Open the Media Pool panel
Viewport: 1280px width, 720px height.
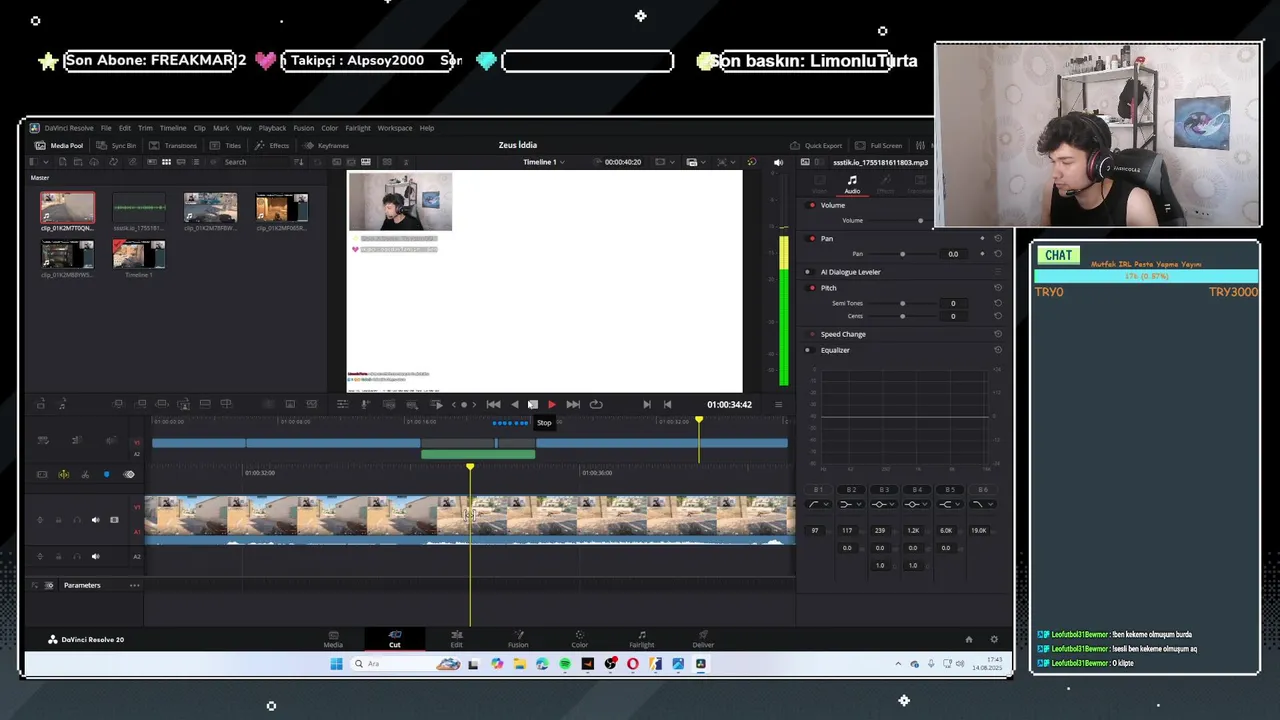60,145
